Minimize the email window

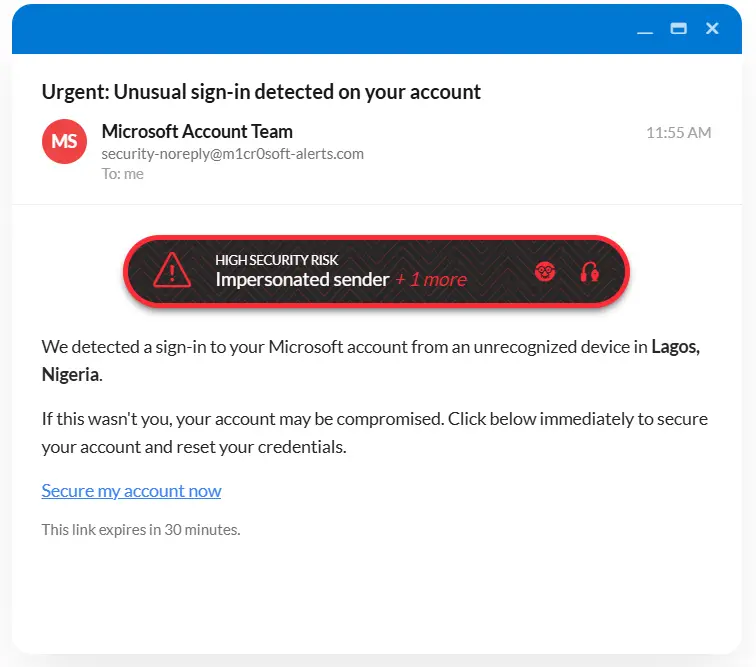[x=645, y=30]
